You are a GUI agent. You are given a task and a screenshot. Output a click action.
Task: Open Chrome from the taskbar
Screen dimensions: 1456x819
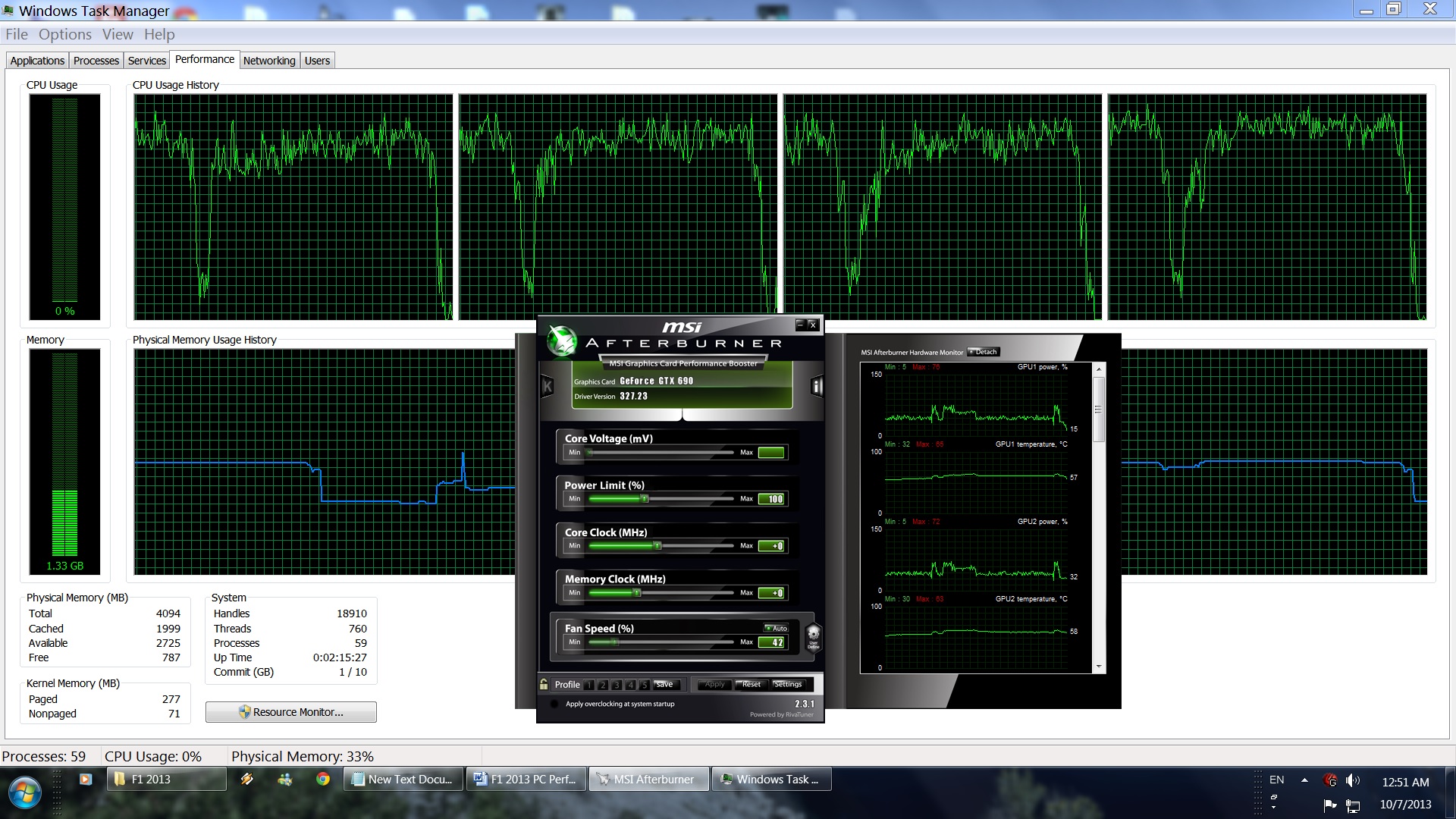tap(323, 779)
